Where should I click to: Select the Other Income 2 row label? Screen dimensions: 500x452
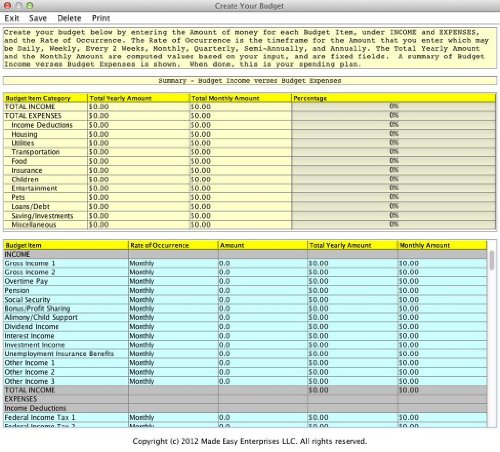click(x=29, y=372)
